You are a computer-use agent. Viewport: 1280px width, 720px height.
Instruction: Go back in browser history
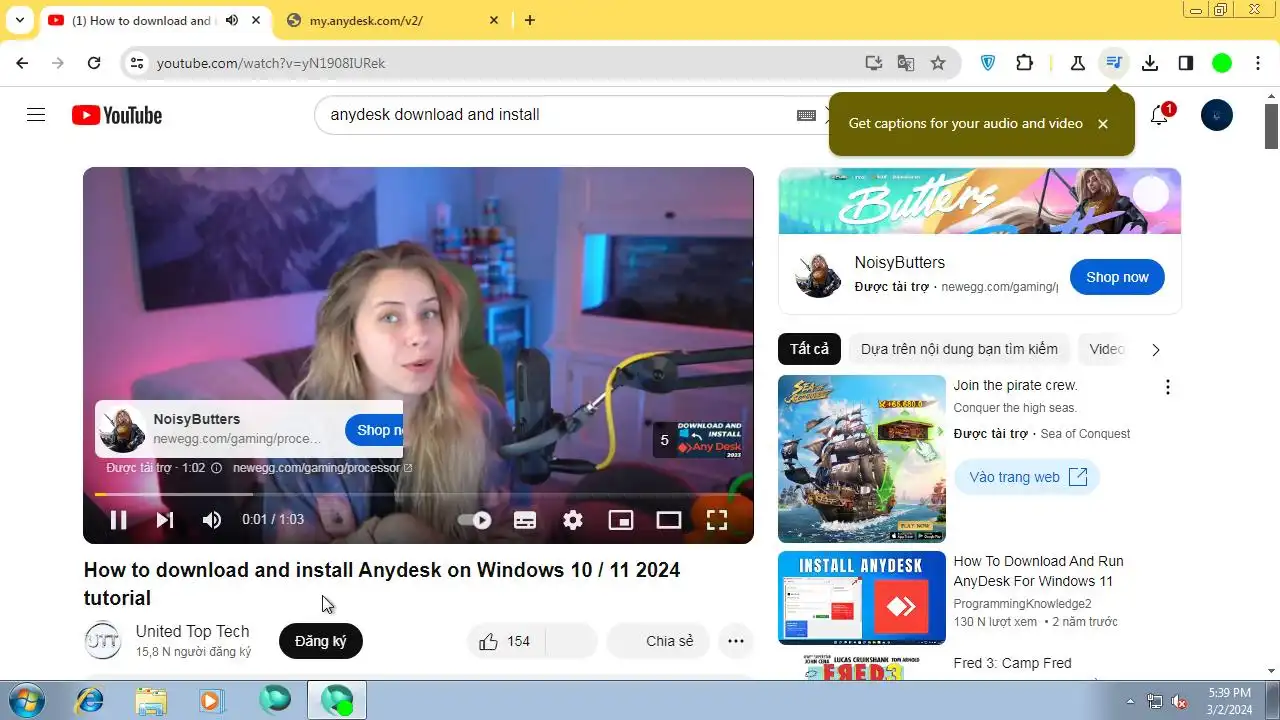(22, 63)
